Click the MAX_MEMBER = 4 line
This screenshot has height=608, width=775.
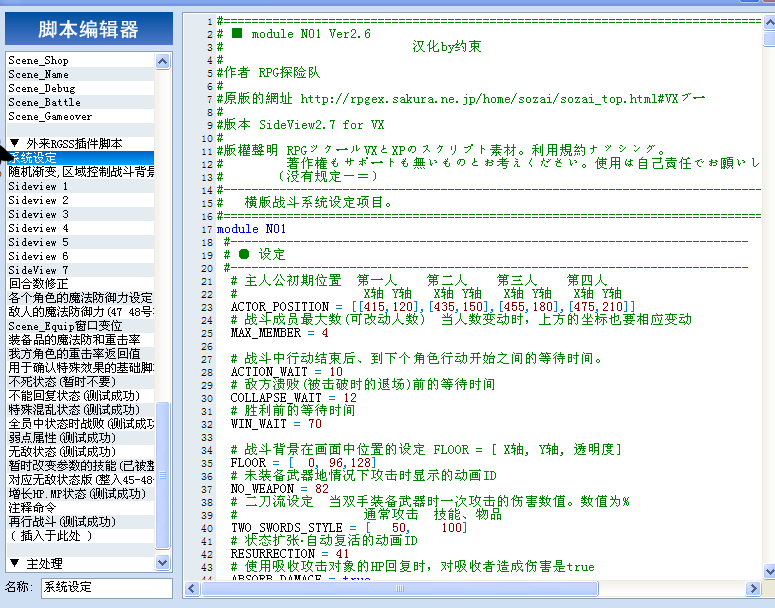point(279,333)
